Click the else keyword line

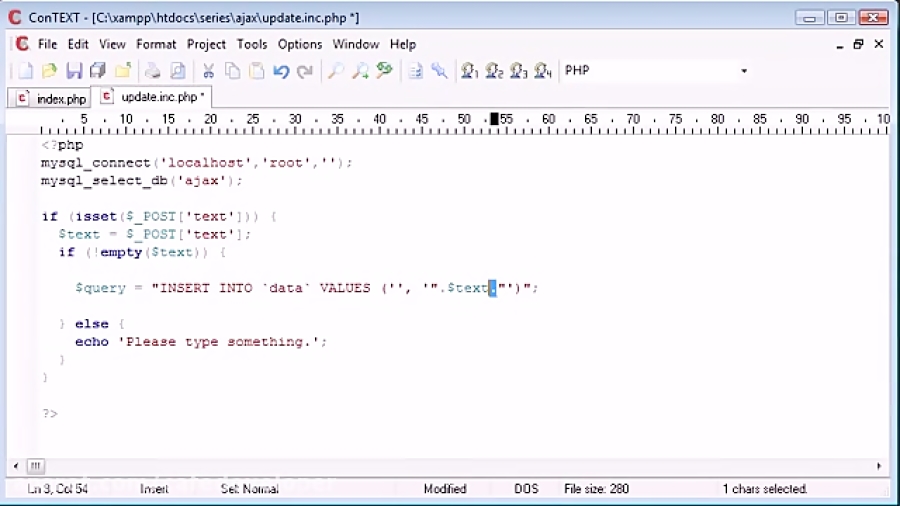(92, 324)
